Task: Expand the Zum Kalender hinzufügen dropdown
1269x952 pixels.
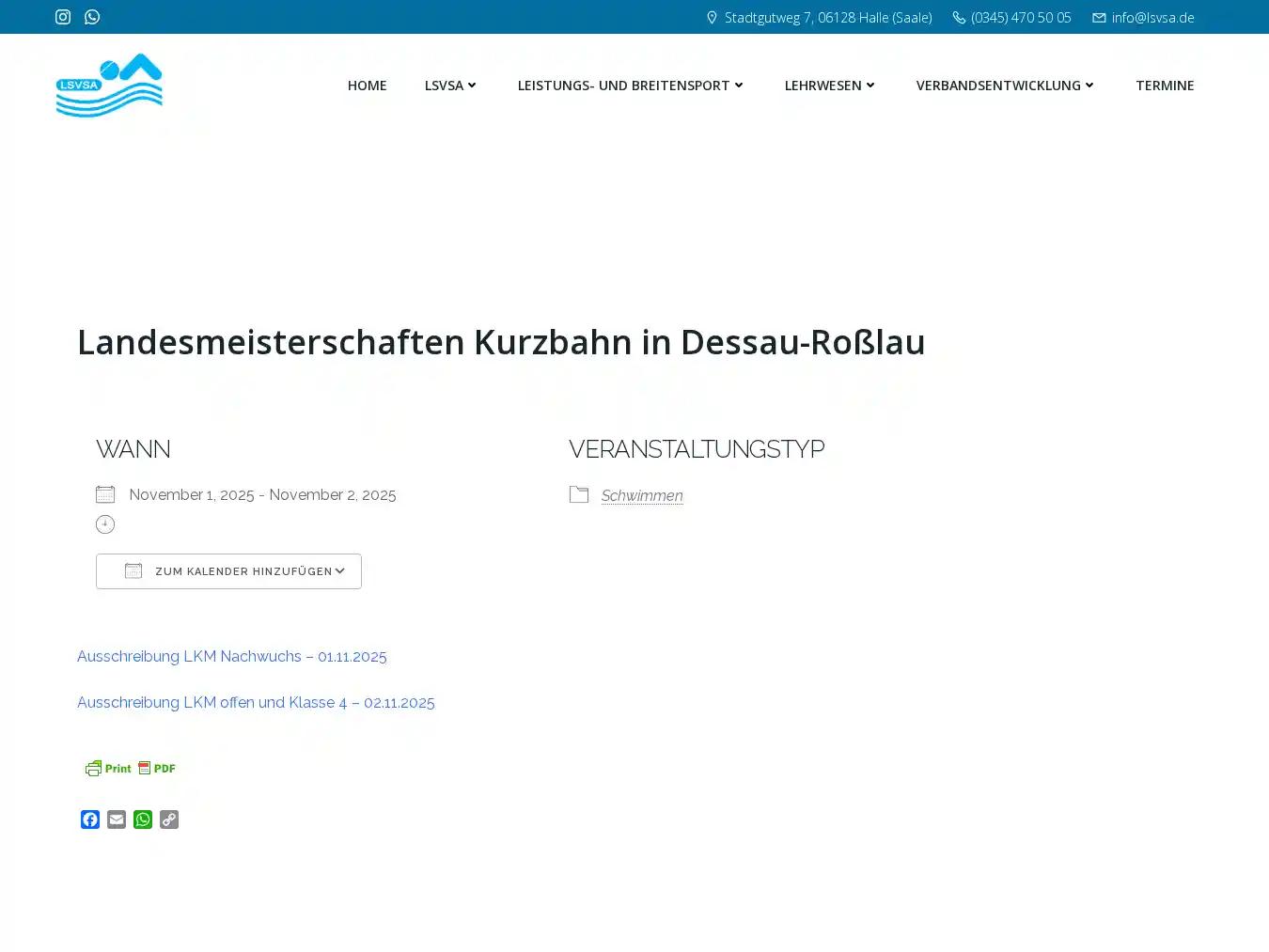Action: [x=228, y=570]
